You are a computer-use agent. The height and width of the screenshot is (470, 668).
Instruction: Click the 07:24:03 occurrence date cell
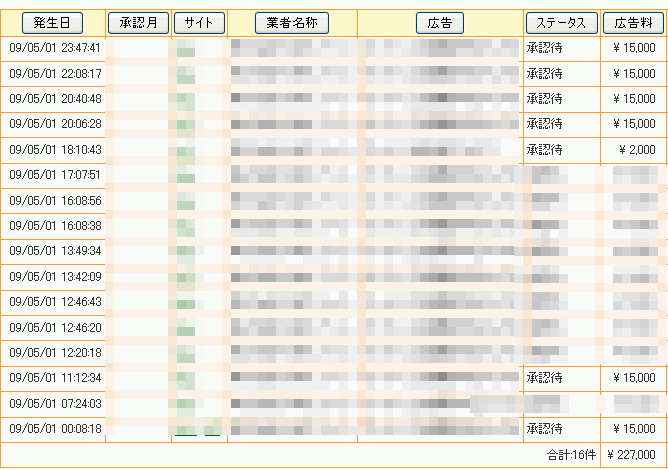click(53, 404)
